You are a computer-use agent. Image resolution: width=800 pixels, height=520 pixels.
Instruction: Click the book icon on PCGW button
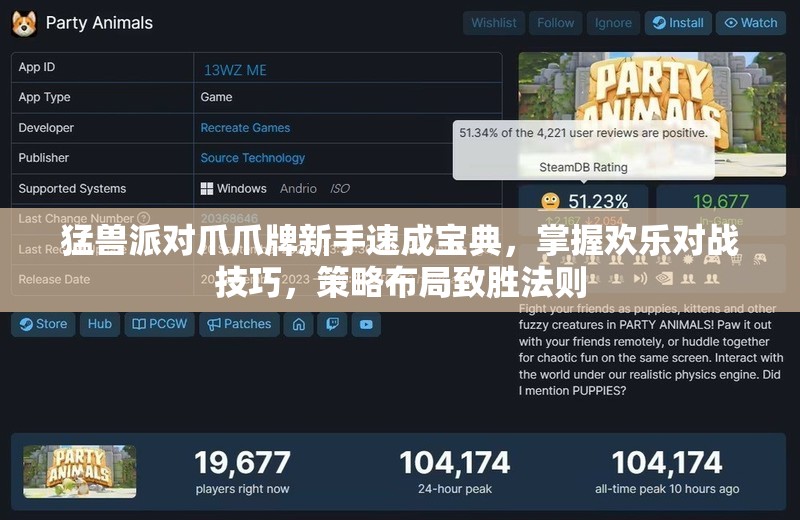pyautogui.click(x=139, y=324)
